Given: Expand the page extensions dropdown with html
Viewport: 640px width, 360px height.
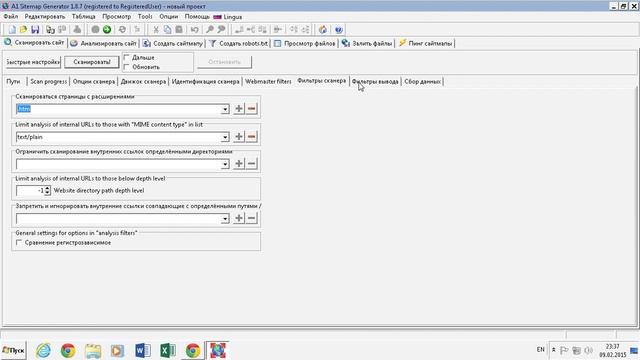Looking at the screenshot, I should pos(225,109).
